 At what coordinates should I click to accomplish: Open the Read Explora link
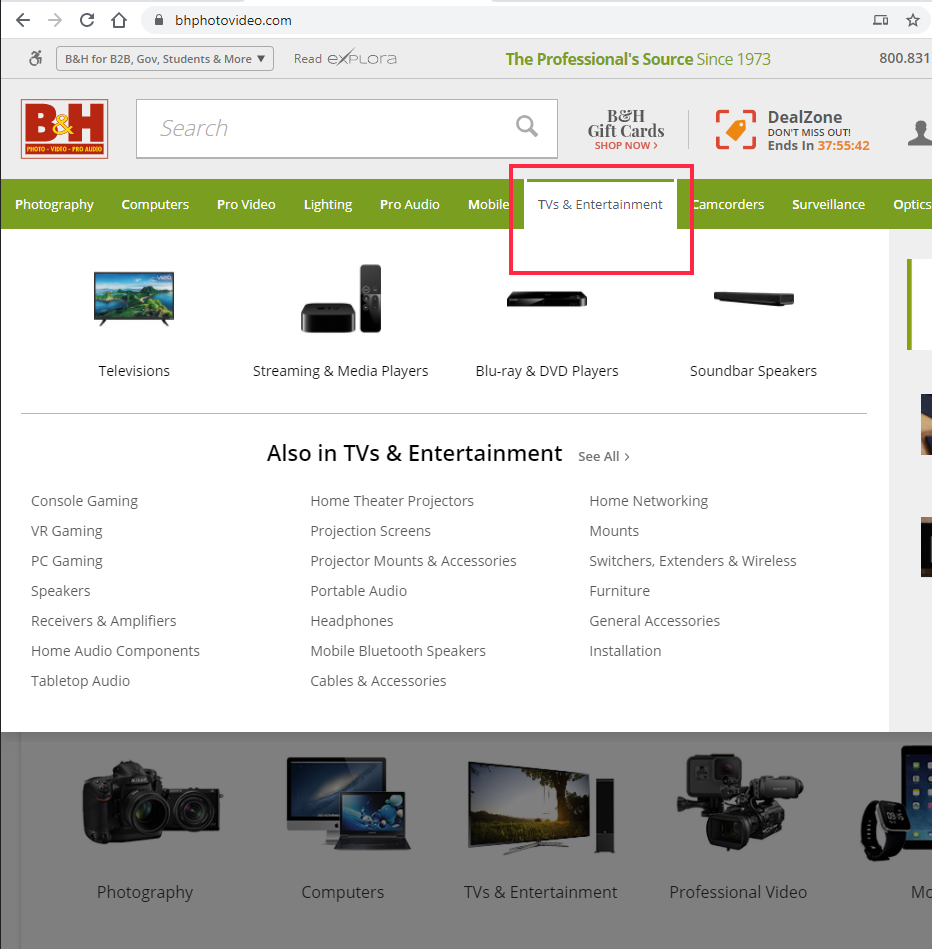[345, 59]
